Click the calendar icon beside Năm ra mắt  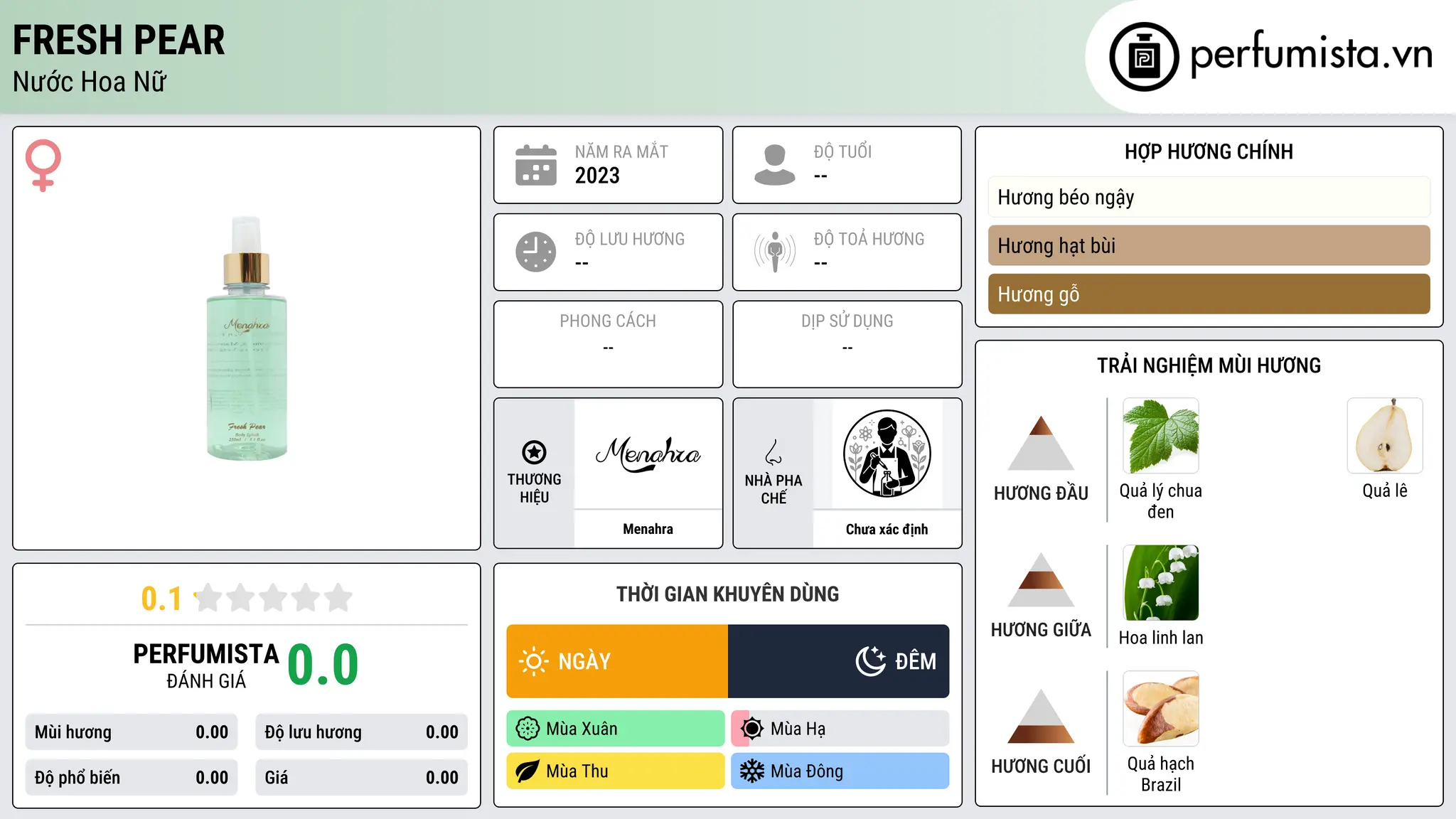click(x=536, y=165)
